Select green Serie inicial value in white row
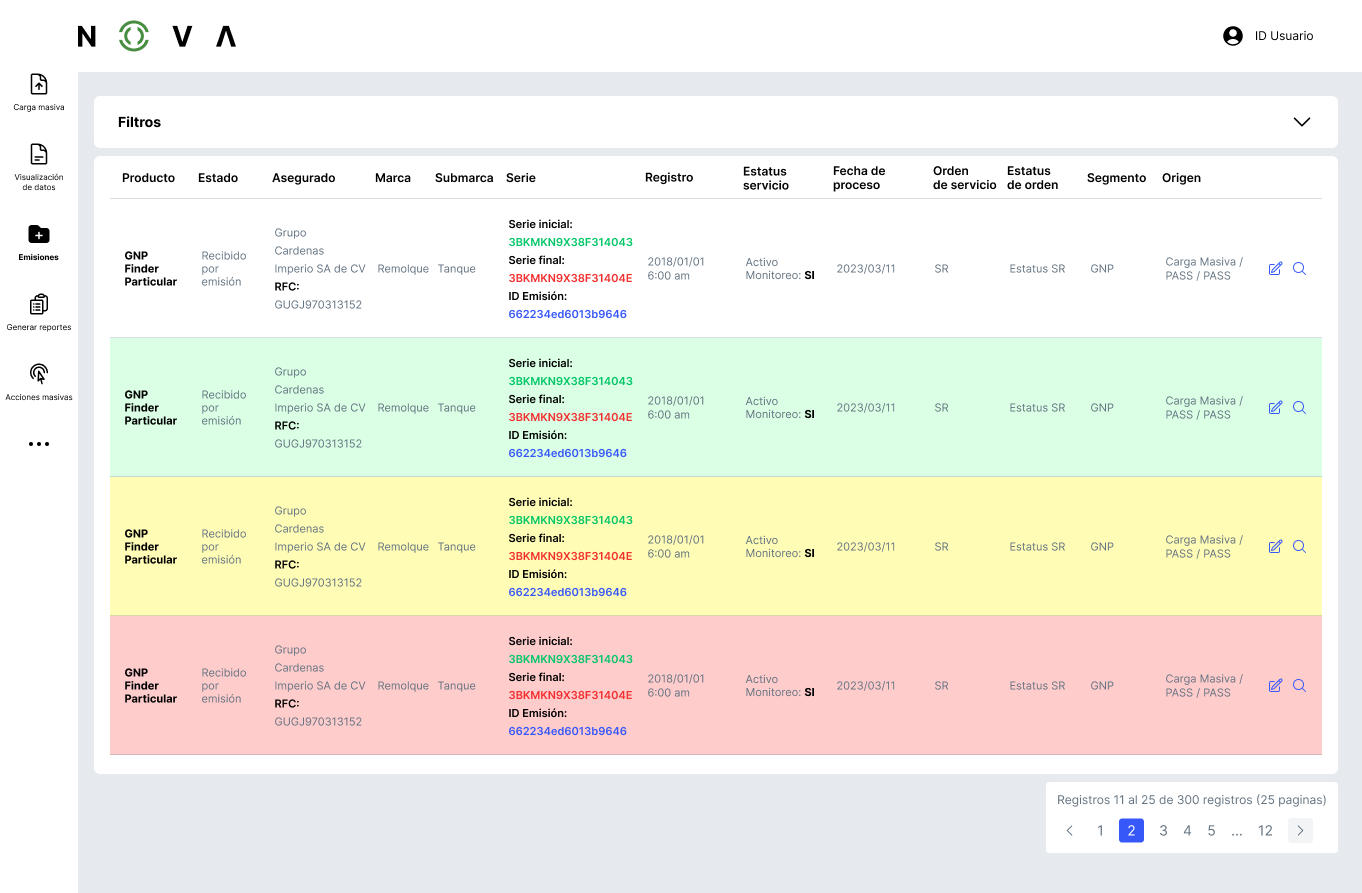The width and height of the screenshot is (1362, 893). [570, 242]
